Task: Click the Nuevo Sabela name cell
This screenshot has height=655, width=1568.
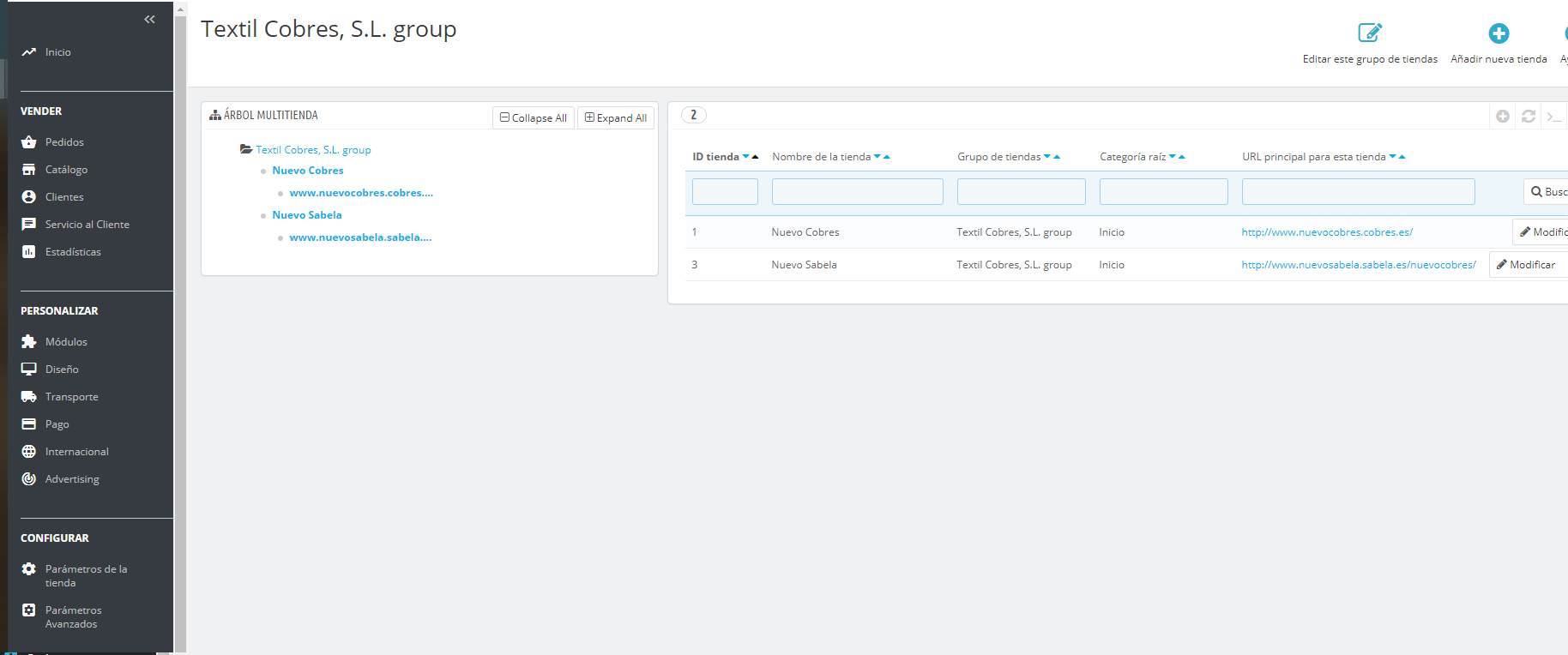Action: [804, 265]
